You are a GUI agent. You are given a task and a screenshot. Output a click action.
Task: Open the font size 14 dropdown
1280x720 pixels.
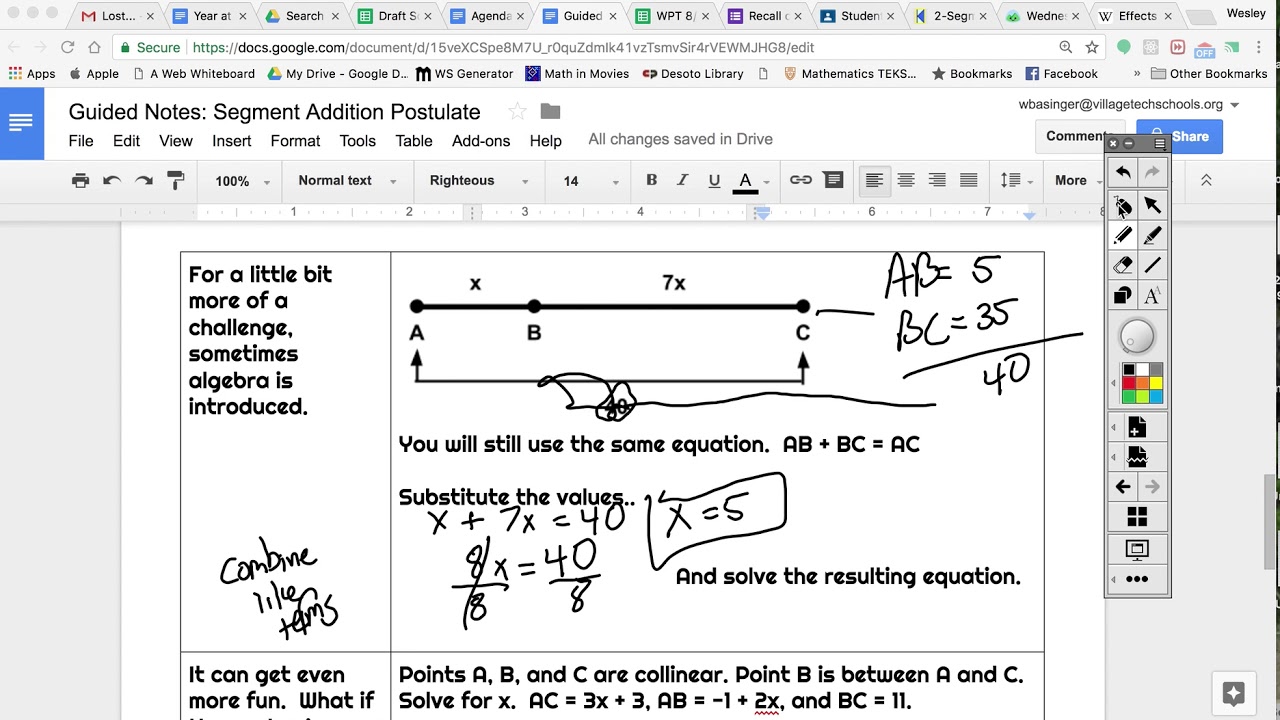(590, 181)
